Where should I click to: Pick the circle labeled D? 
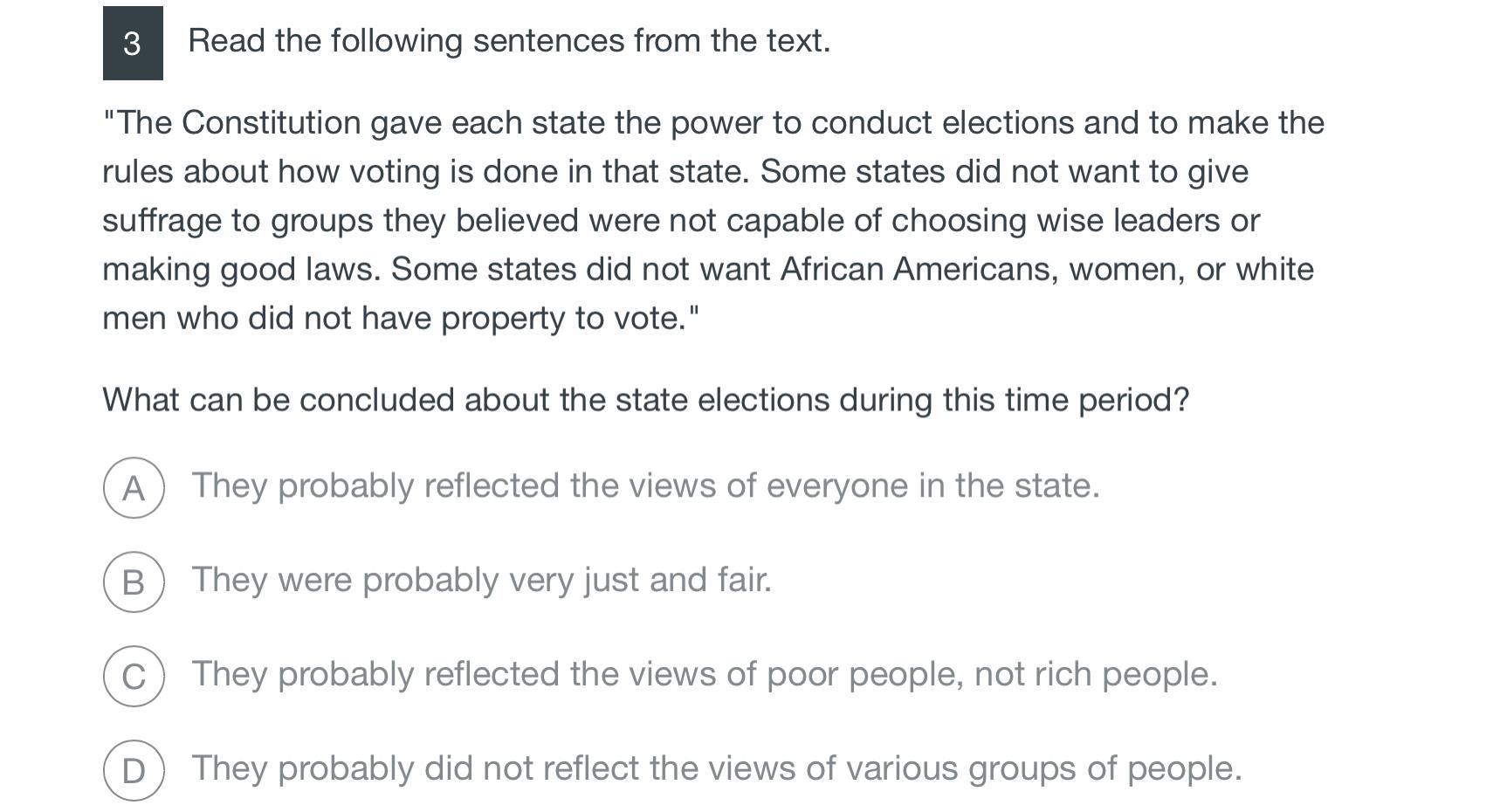pos(134,770)
